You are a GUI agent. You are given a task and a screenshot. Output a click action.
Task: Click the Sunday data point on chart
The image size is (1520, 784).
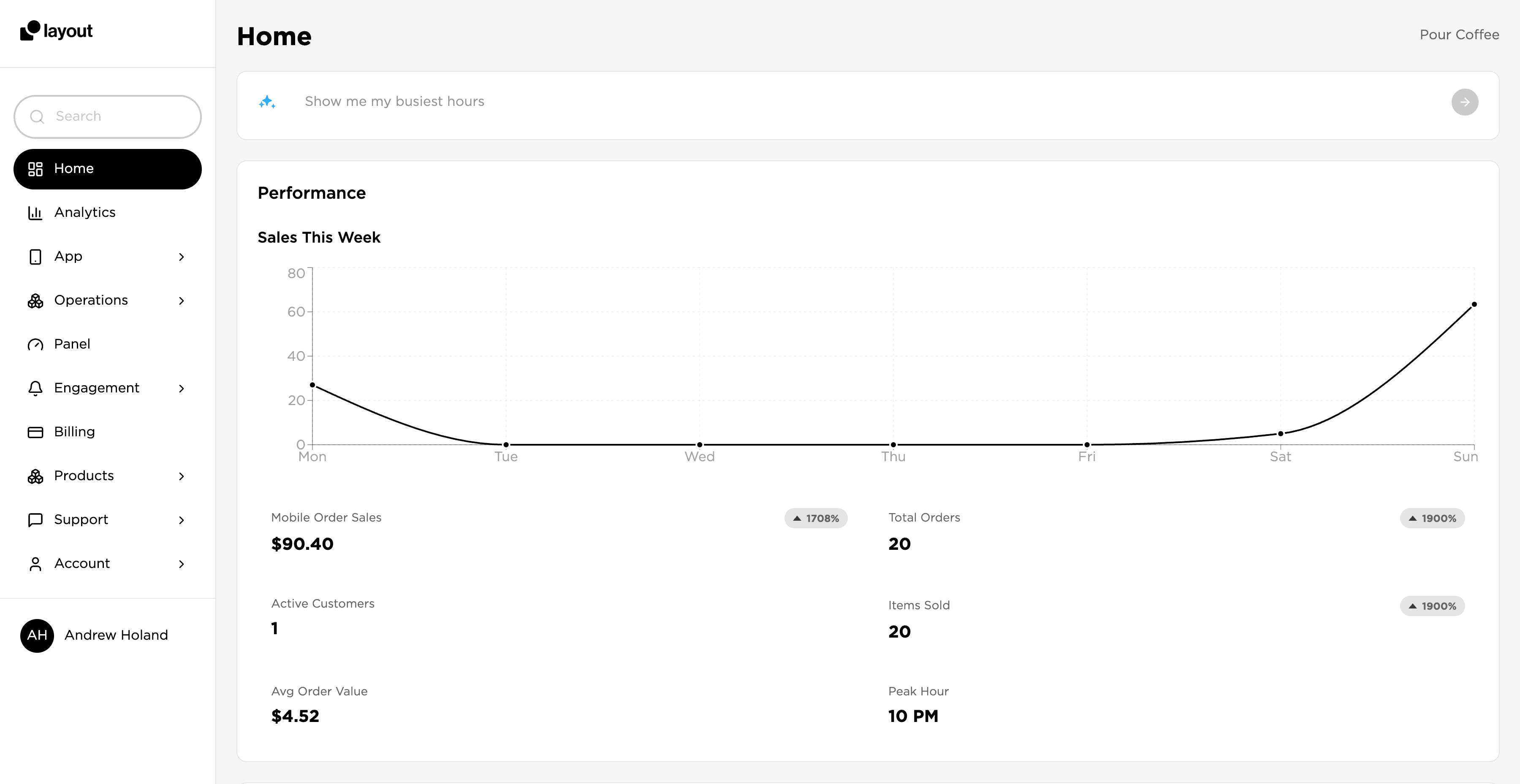tap(1474, 305)
